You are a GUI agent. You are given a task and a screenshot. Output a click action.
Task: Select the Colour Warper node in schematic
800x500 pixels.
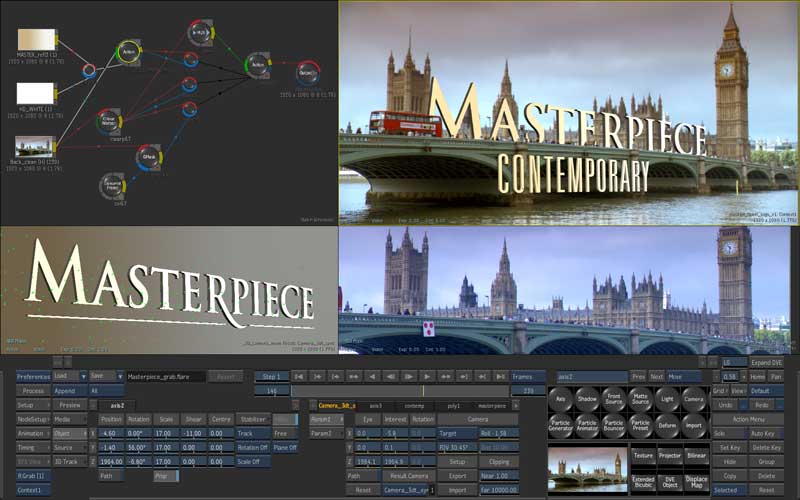point(109,121)
